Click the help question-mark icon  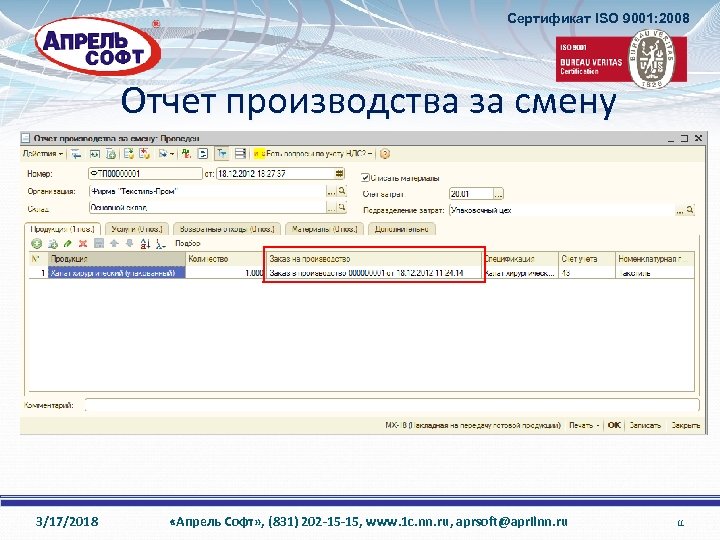click(385, 154)
